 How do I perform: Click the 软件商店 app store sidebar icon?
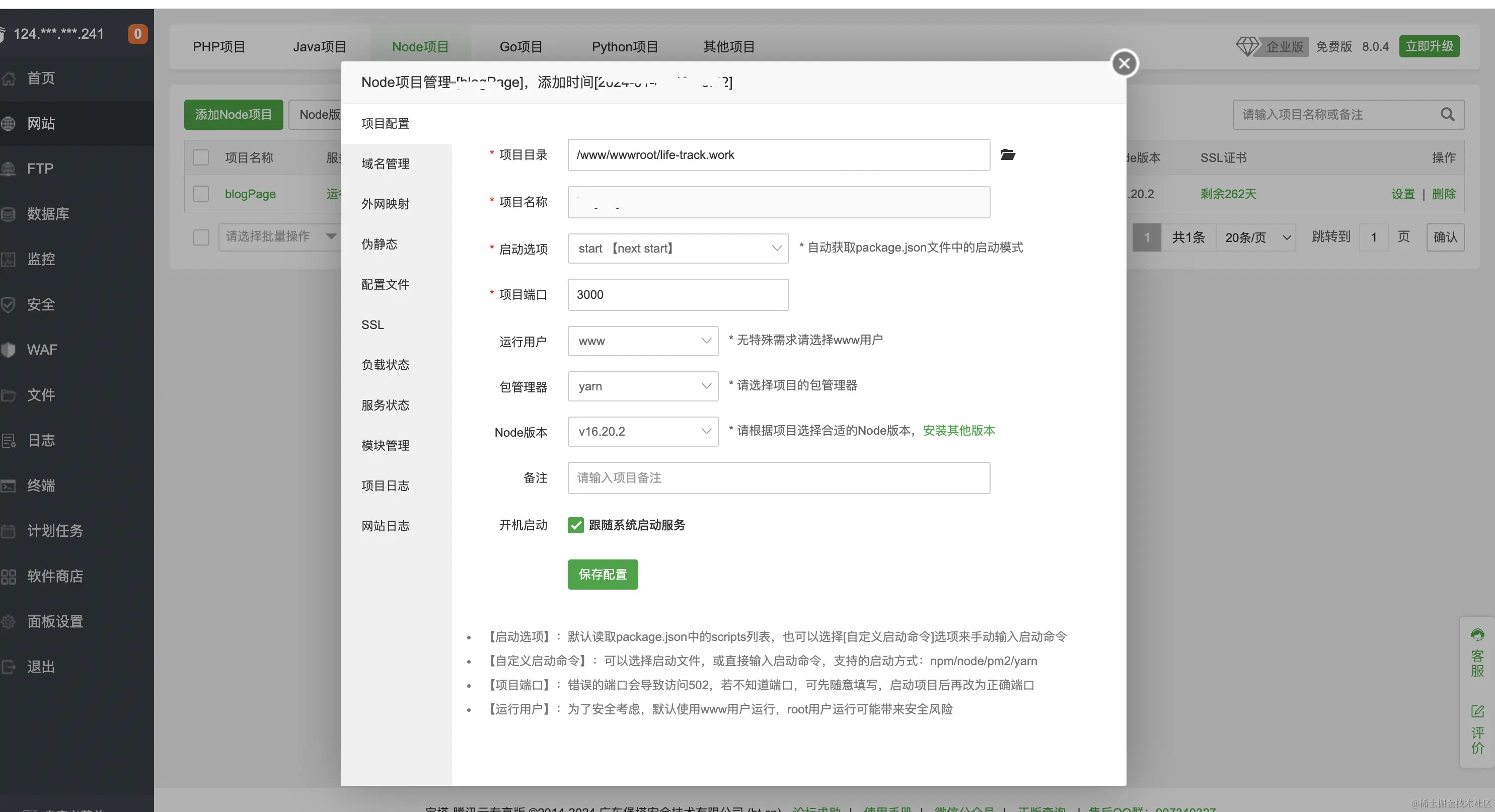8,576
